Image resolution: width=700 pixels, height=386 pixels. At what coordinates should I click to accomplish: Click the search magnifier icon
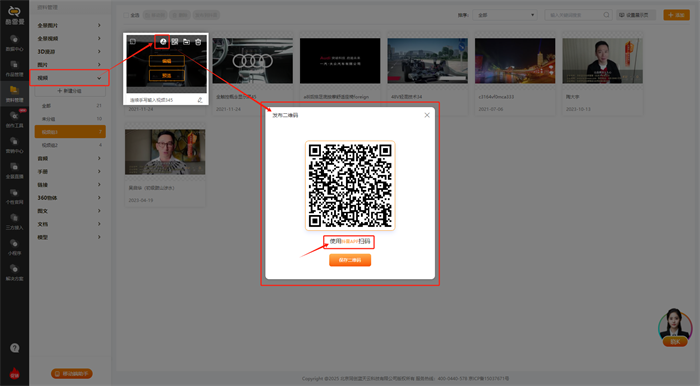(606, 15)
